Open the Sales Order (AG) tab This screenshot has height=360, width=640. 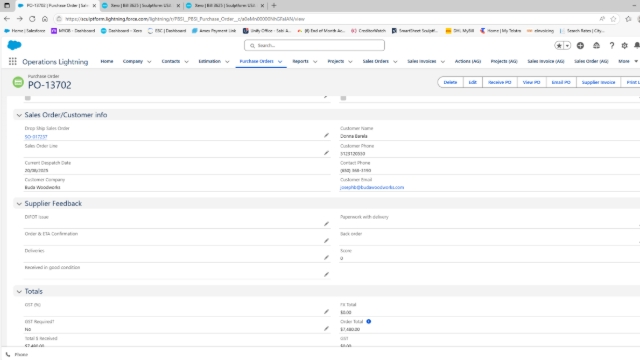click(591, 61)
